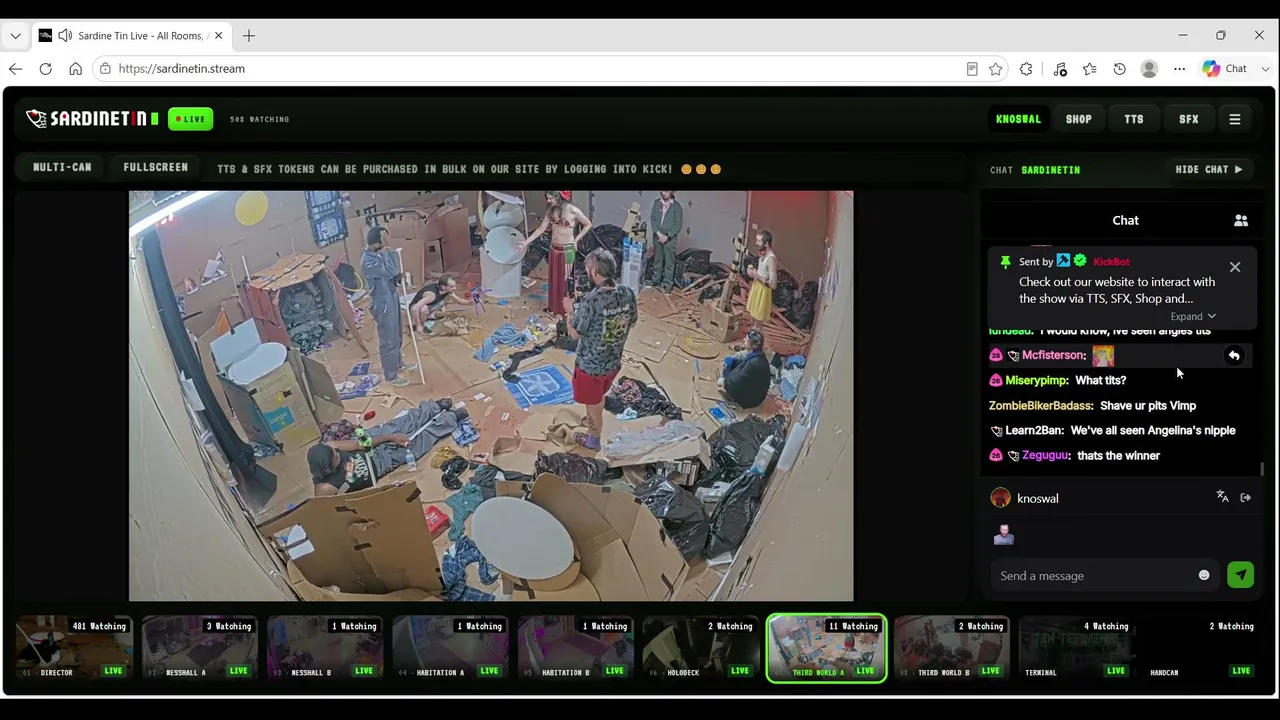Click username Mcfisterson in chat
This screenshot has height=720, width=1280.
pos(1053,355)
